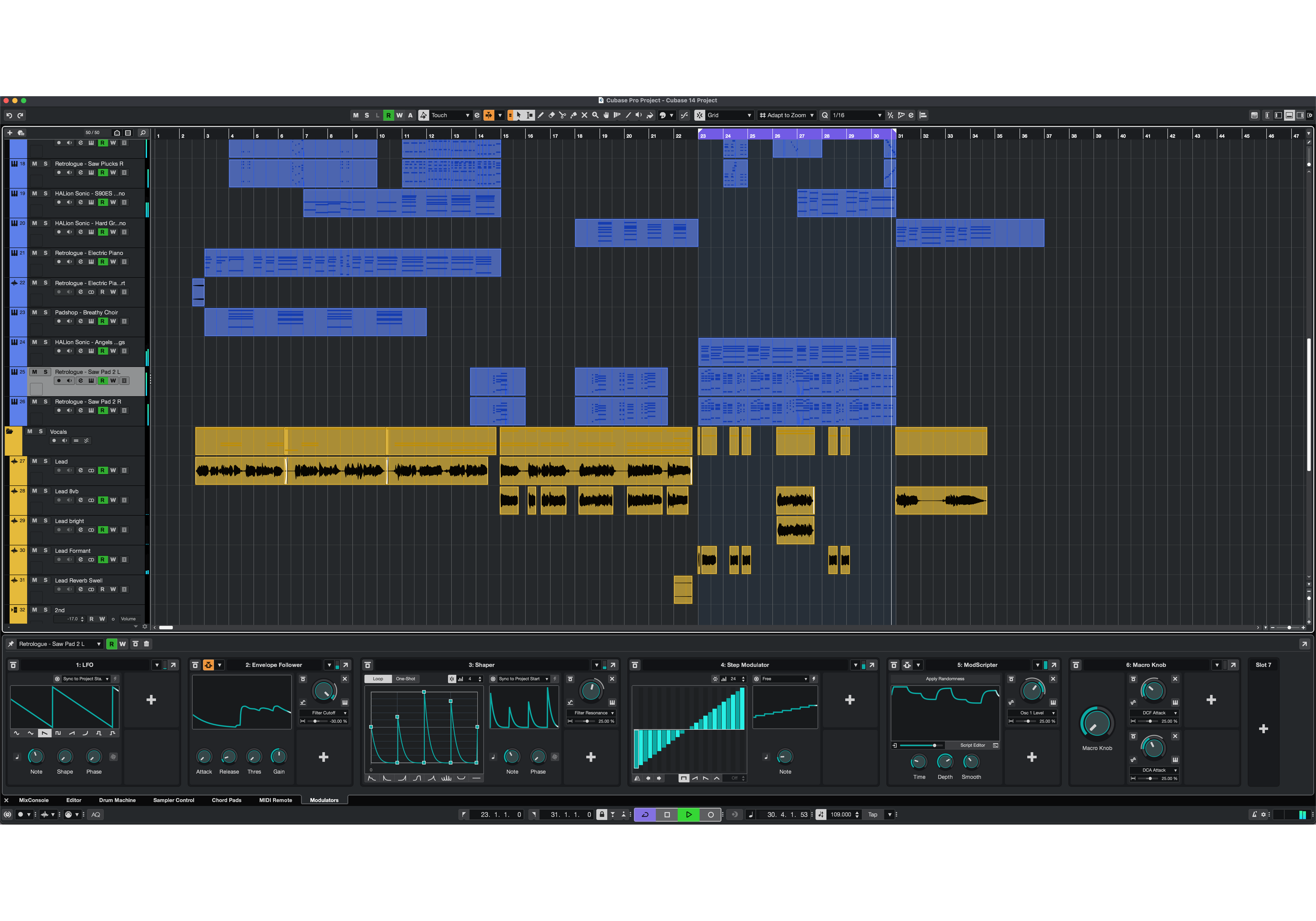Open the Filter Cutoff target dropdown

(x=324, y=713)
